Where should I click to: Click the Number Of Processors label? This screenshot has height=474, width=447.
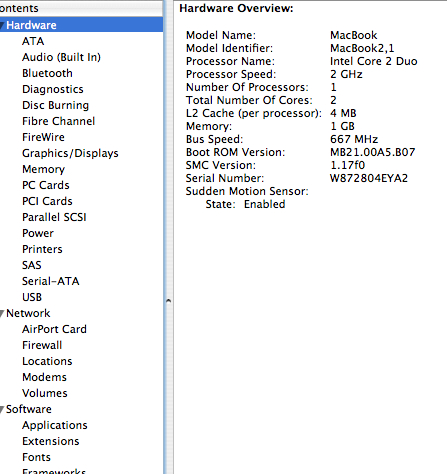pyautogui.click(x=247, y=87)
